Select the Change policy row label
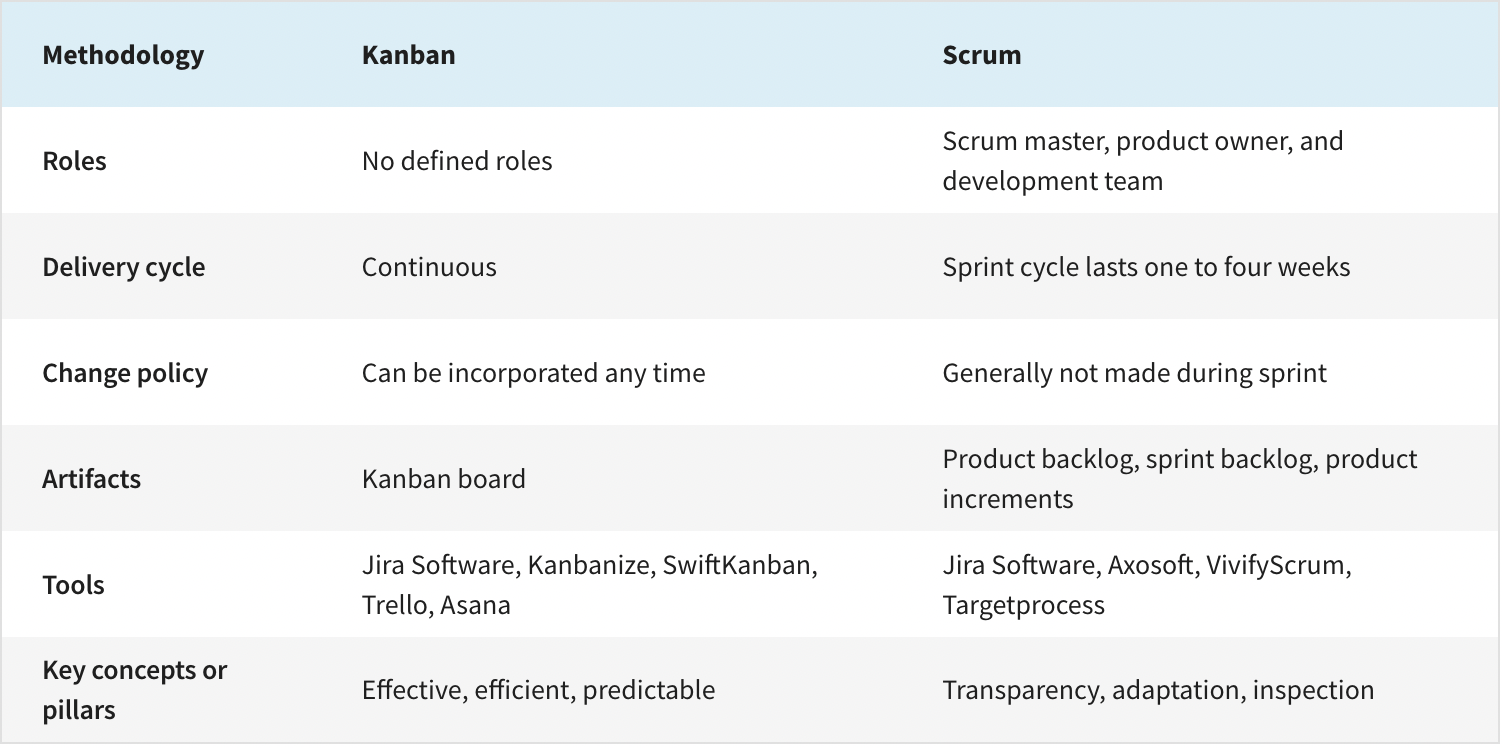1502x748 pixels. 125,373
